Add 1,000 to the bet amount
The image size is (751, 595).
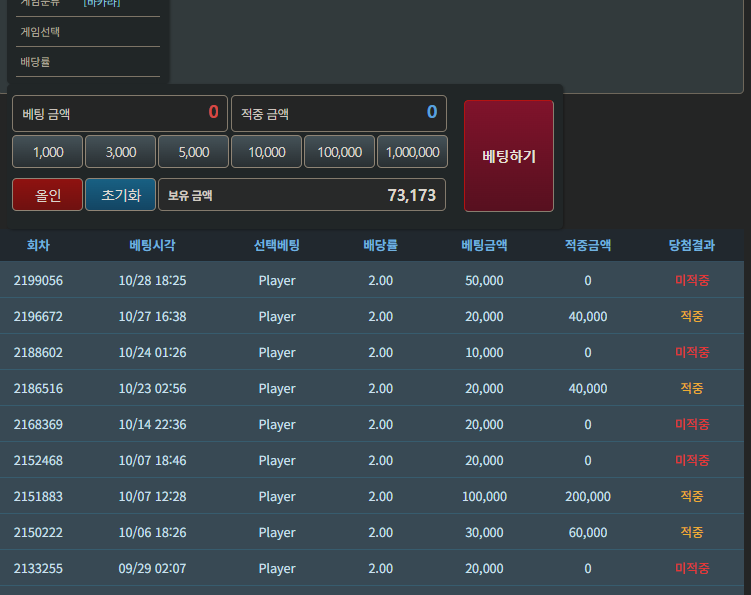(47, 152)
